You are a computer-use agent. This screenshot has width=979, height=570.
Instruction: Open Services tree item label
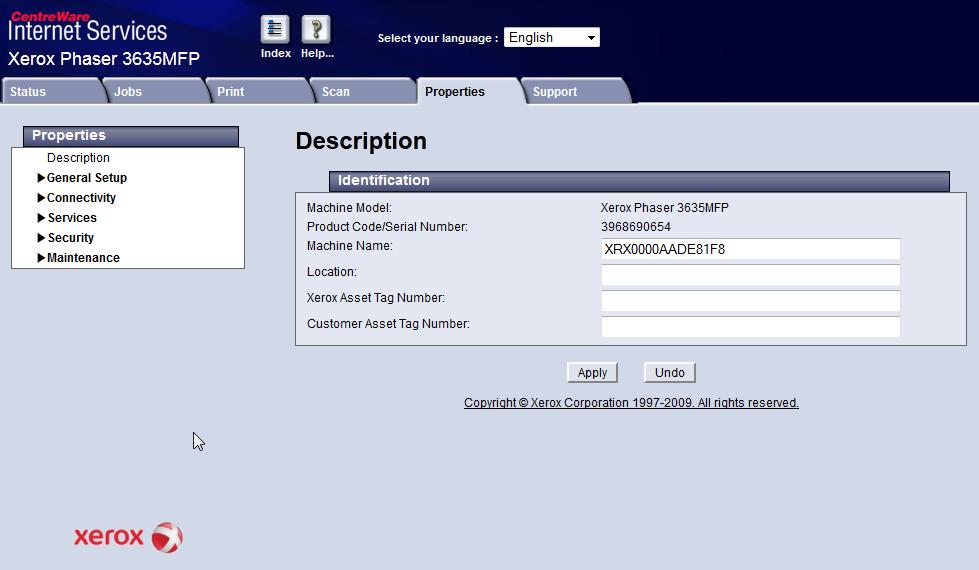tap(72, 218)
